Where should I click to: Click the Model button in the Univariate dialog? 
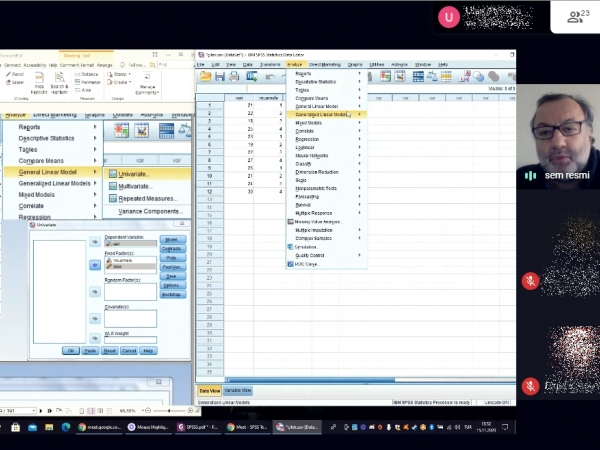coord(173,240)
